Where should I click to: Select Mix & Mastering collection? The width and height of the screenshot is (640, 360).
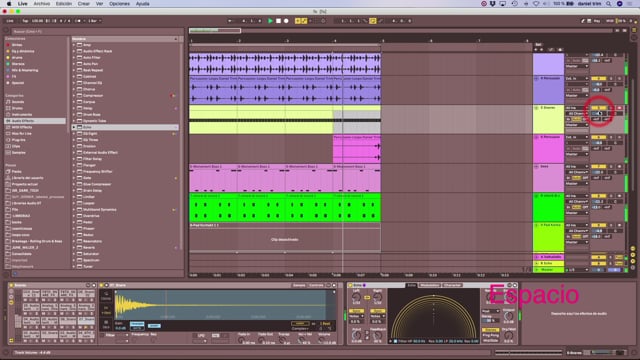[x=24, y=70]
